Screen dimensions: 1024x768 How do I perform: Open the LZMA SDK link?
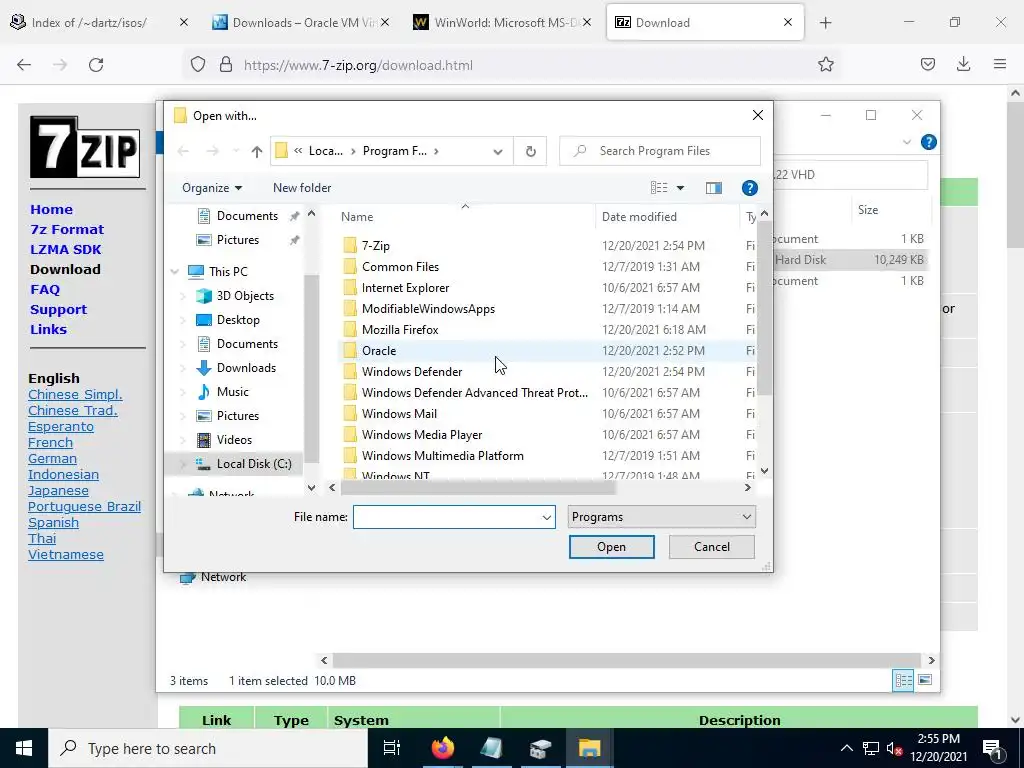point(65,249)
